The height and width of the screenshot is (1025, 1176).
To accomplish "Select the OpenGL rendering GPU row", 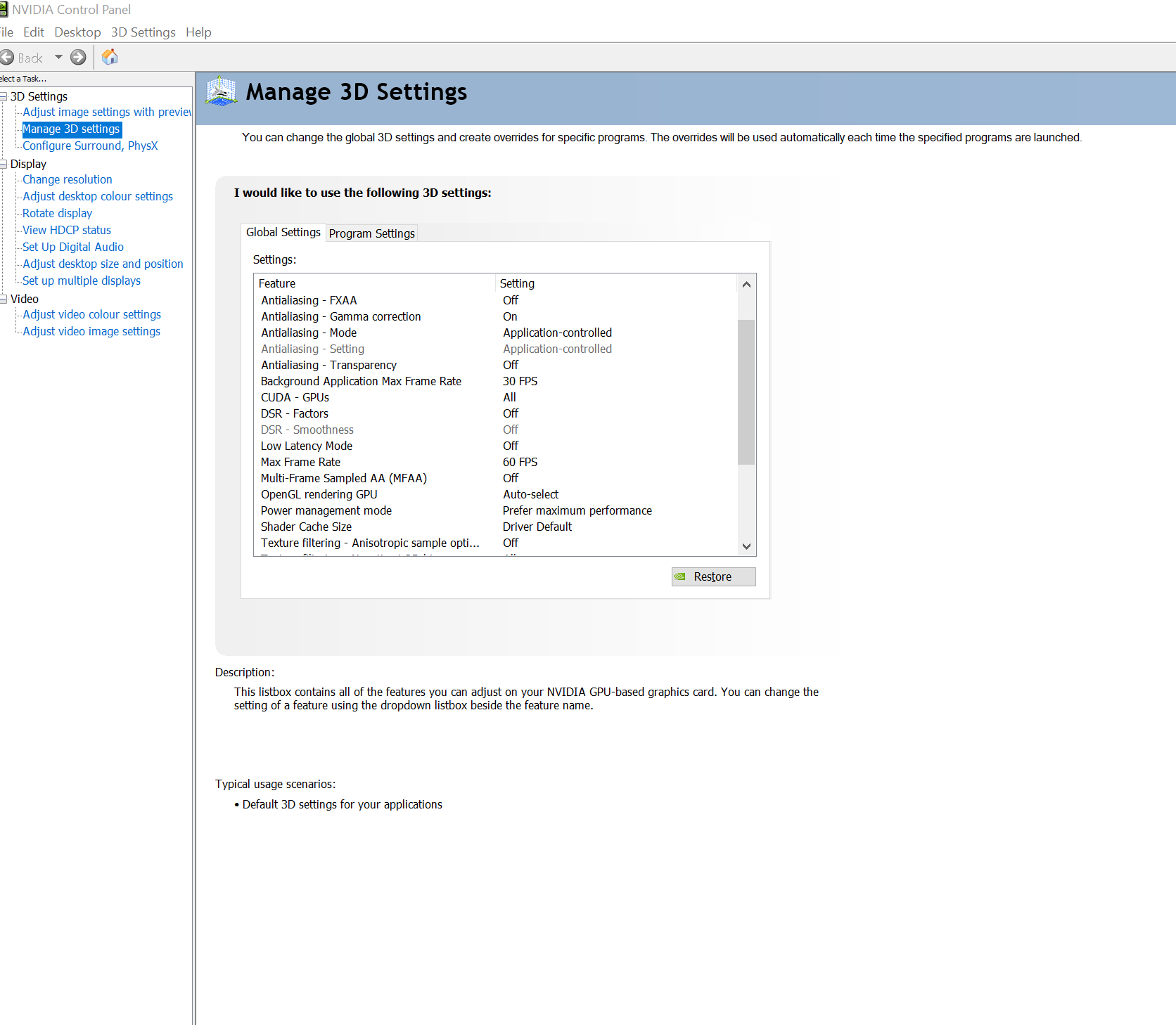I will pyautogui.click(x=497, y=494).
